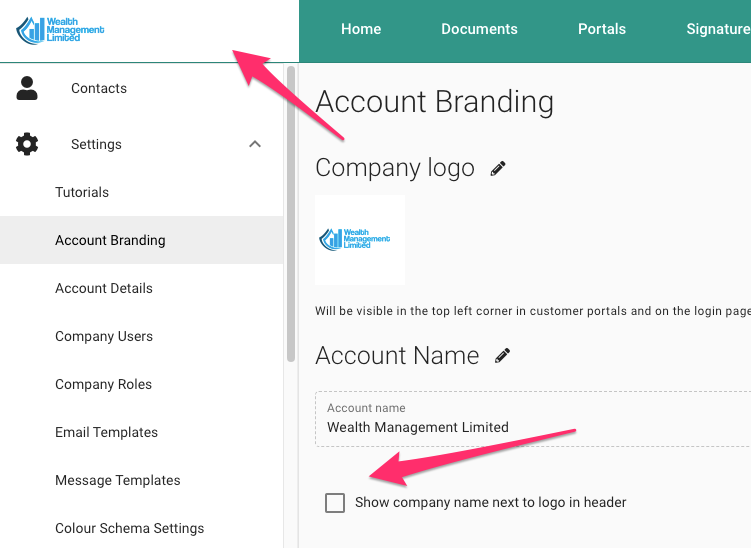Image resolution: width=751 pixels, height=548 pixels.
Task: Click the Settings gear icon
Action: pos(27,144)
